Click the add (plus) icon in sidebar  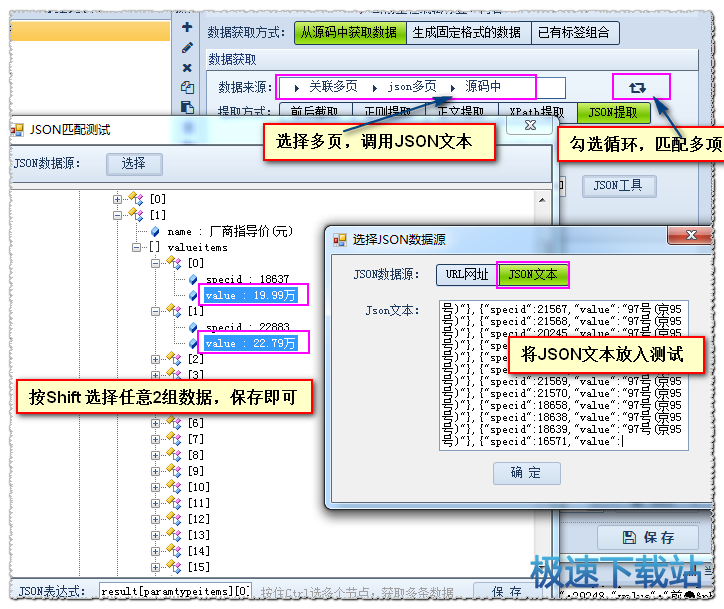(187, 27)
